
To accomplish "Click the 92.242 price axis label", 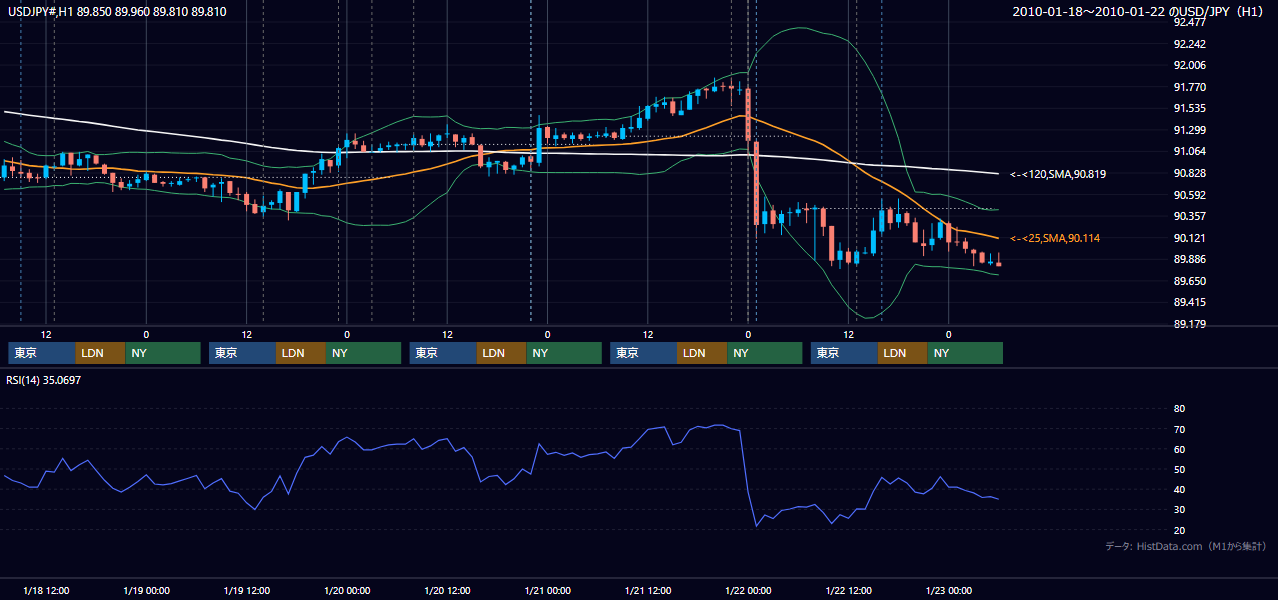I will (1190, 44).
